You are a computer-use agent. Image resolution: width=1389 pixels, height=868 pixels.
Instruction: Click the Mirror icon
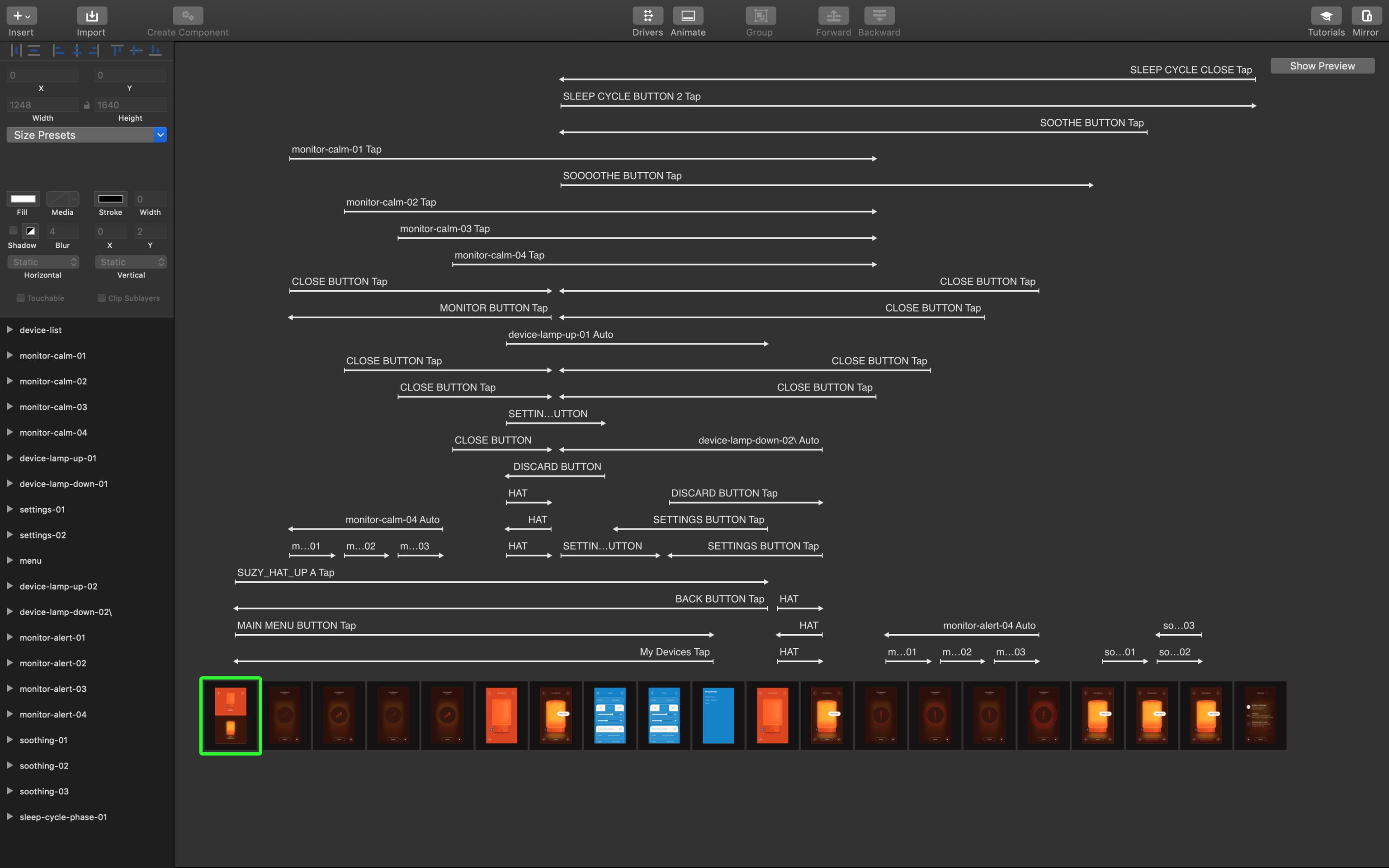click(1366, 16)
